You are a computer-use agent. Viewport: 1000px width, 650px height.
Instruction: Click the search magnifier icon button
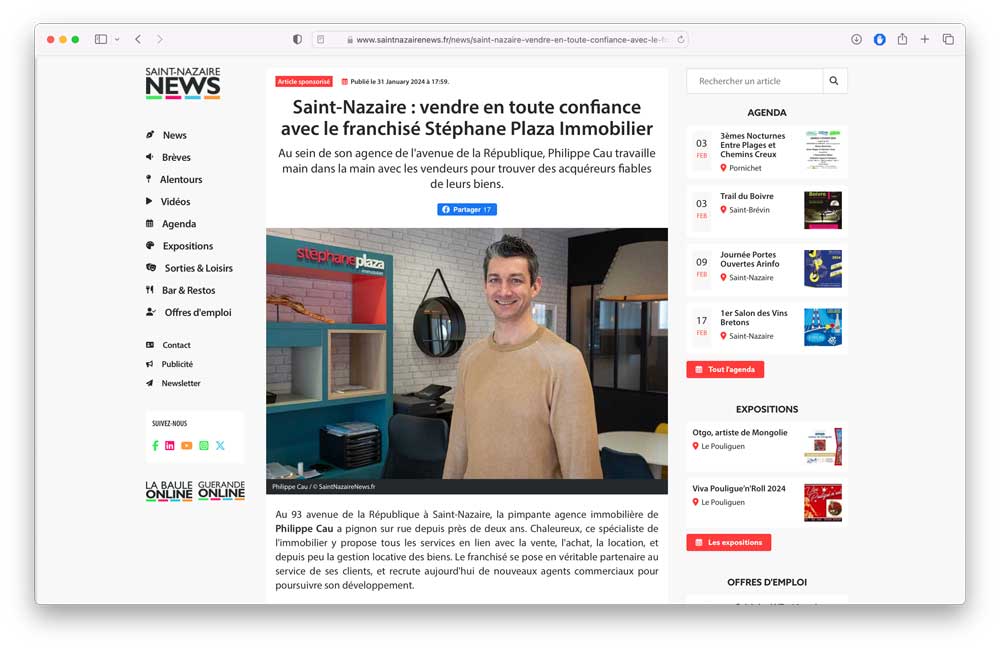(x=834, y=81)
